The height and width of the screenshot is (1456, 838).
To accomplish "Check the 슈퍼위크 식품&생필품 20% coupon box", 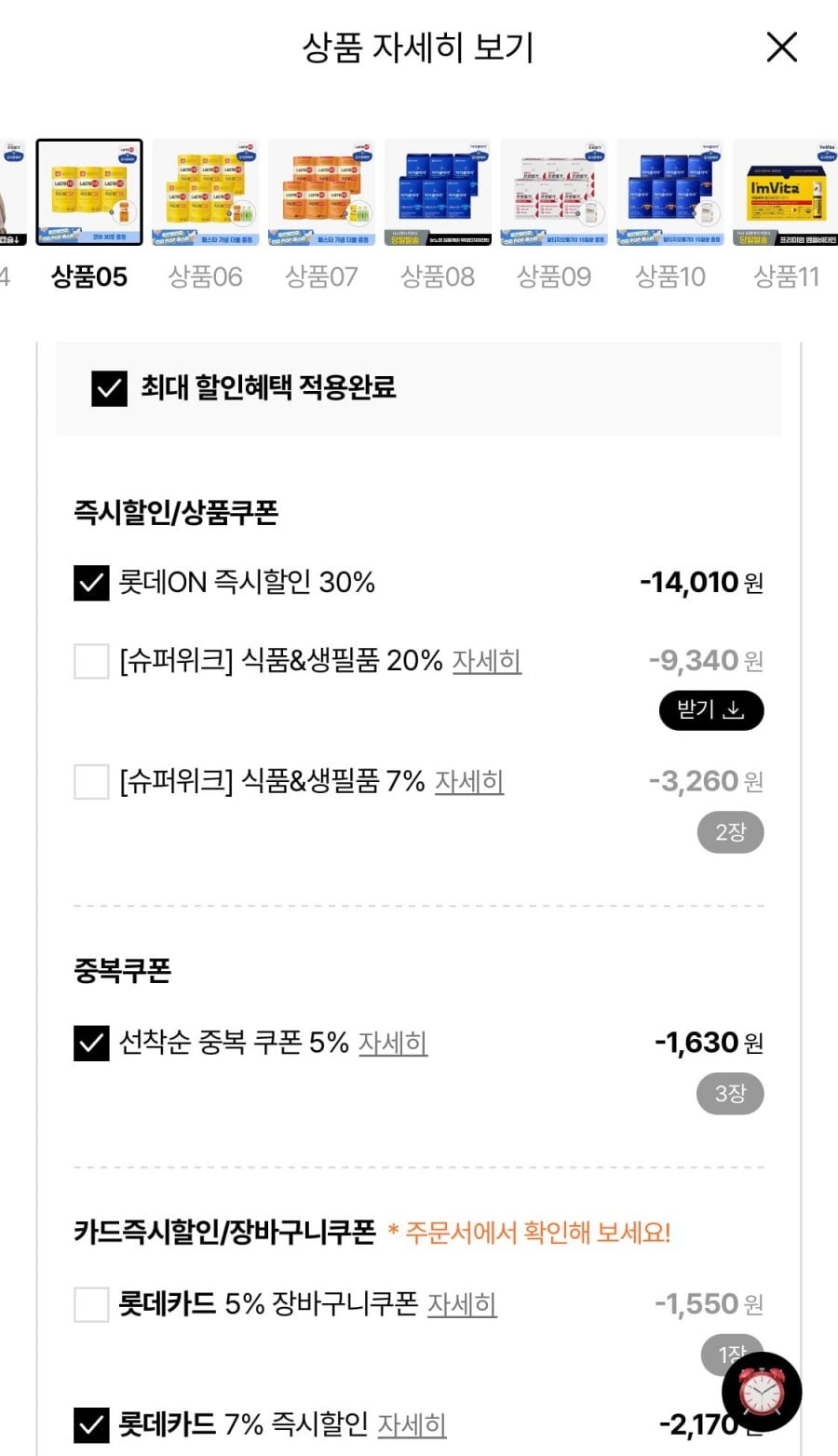I will 91,662.
